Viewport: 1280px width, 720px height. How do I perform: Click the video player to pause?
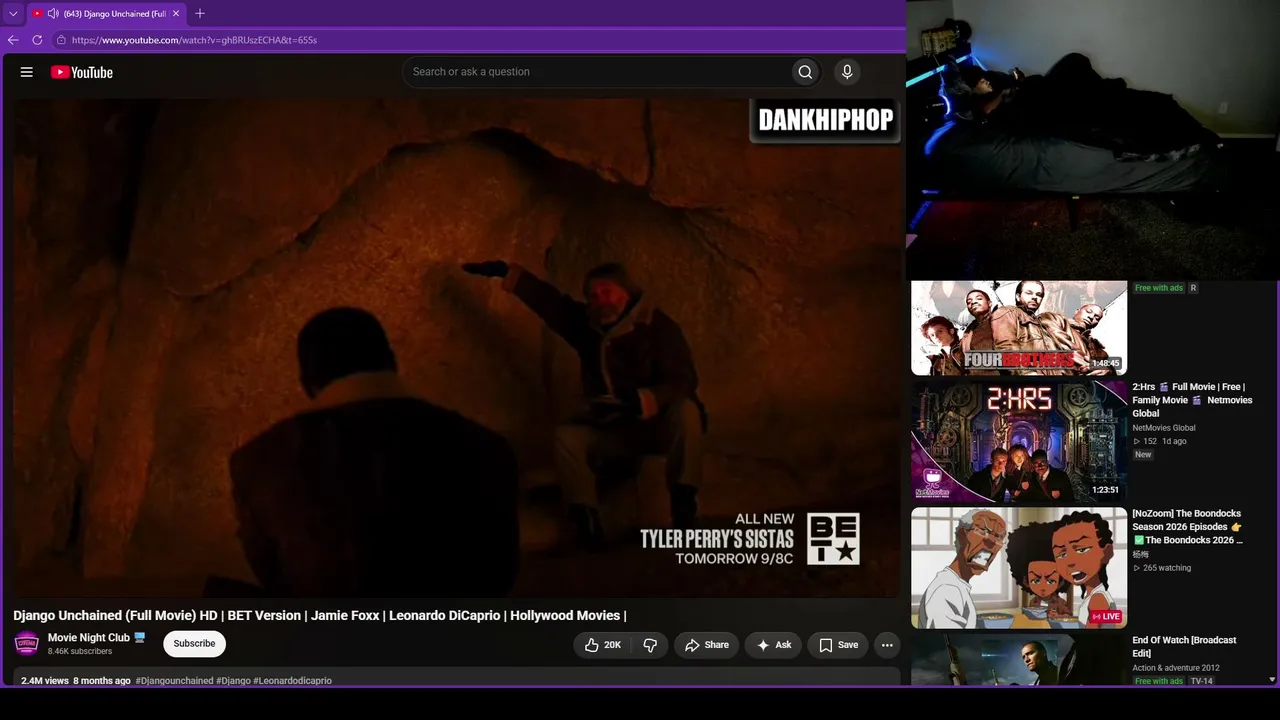coord(456,348)
